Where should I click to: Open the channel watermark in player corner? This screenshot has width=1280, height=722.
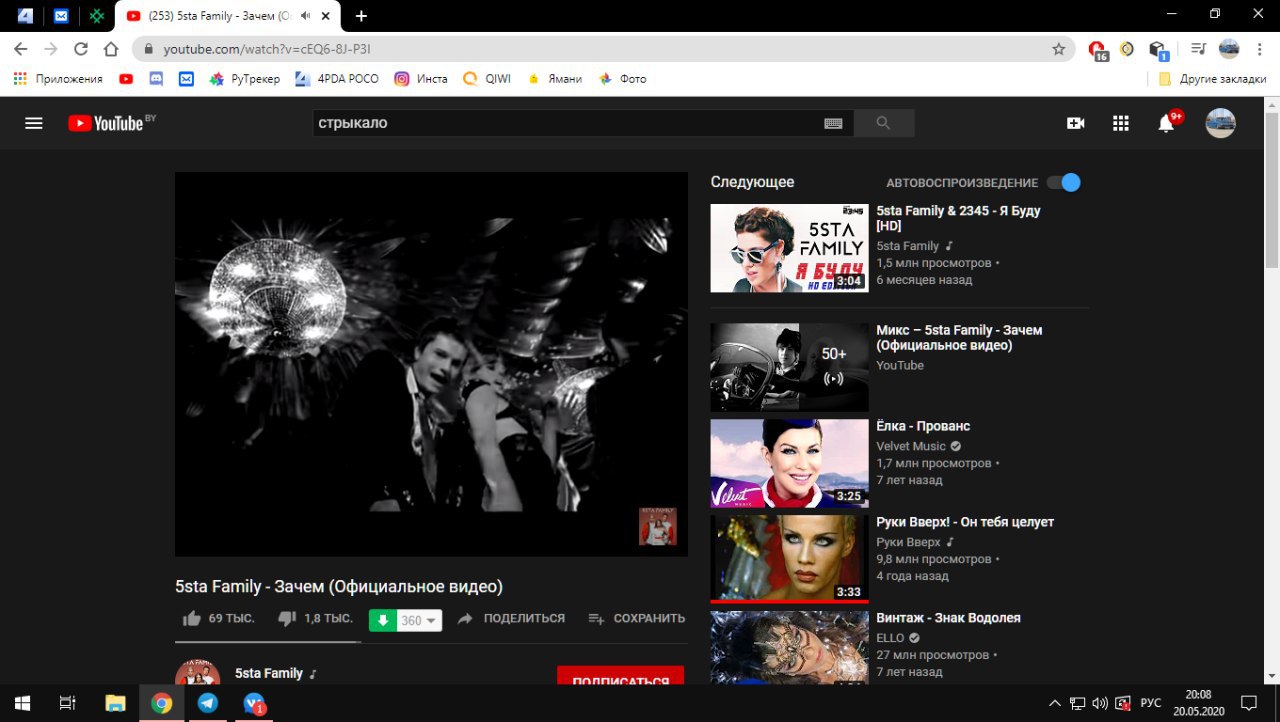click(658, 526)
